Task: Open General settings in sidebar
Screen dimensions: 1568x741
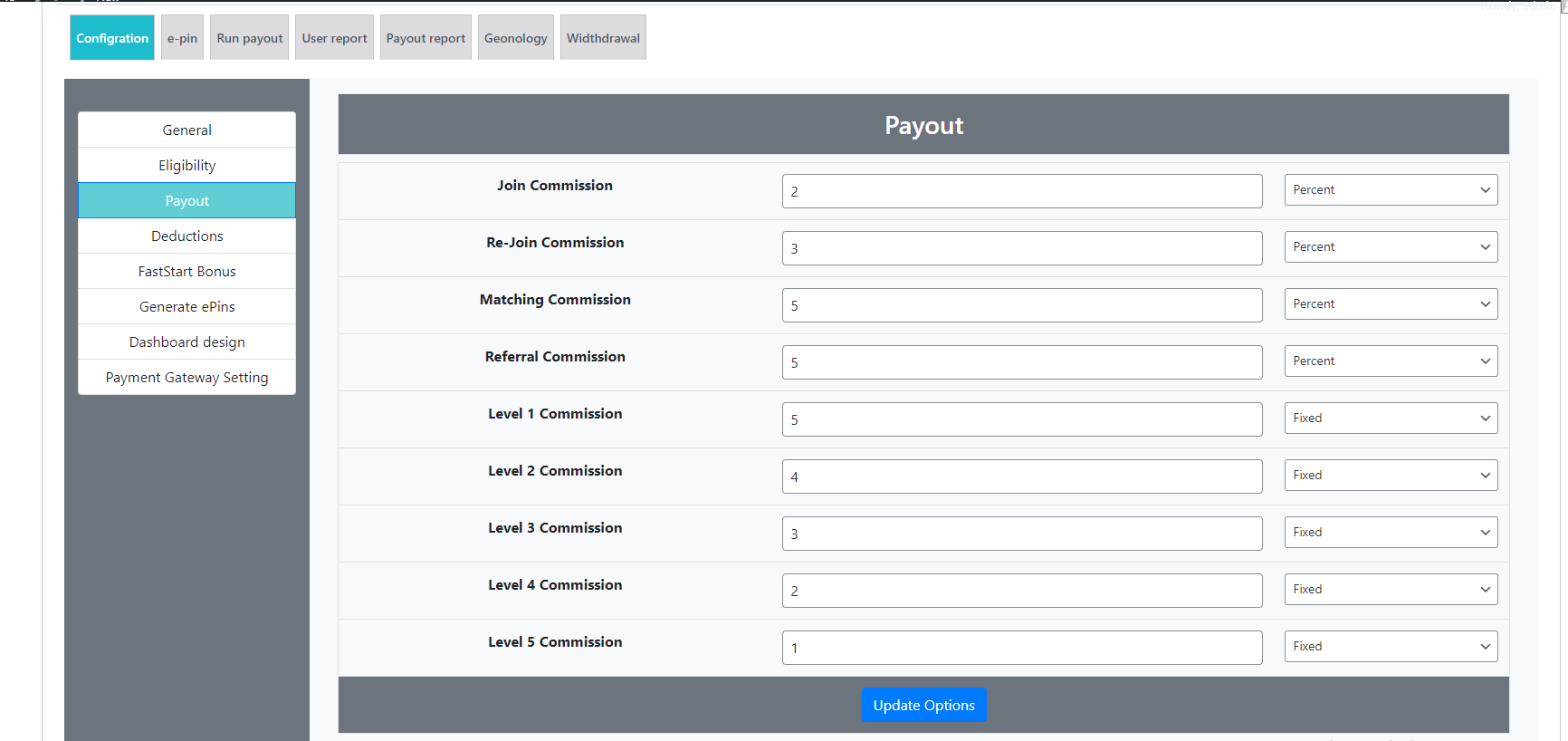Action: pos(186,130)
